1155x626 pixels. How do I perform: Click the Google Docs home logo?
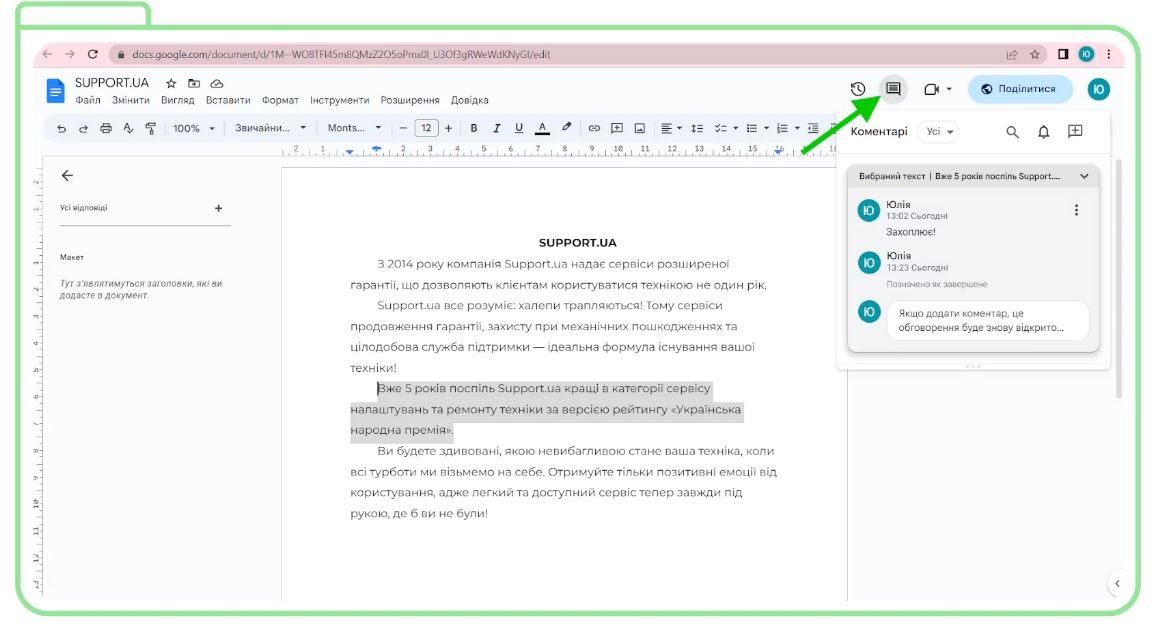[x=55, y=91]
